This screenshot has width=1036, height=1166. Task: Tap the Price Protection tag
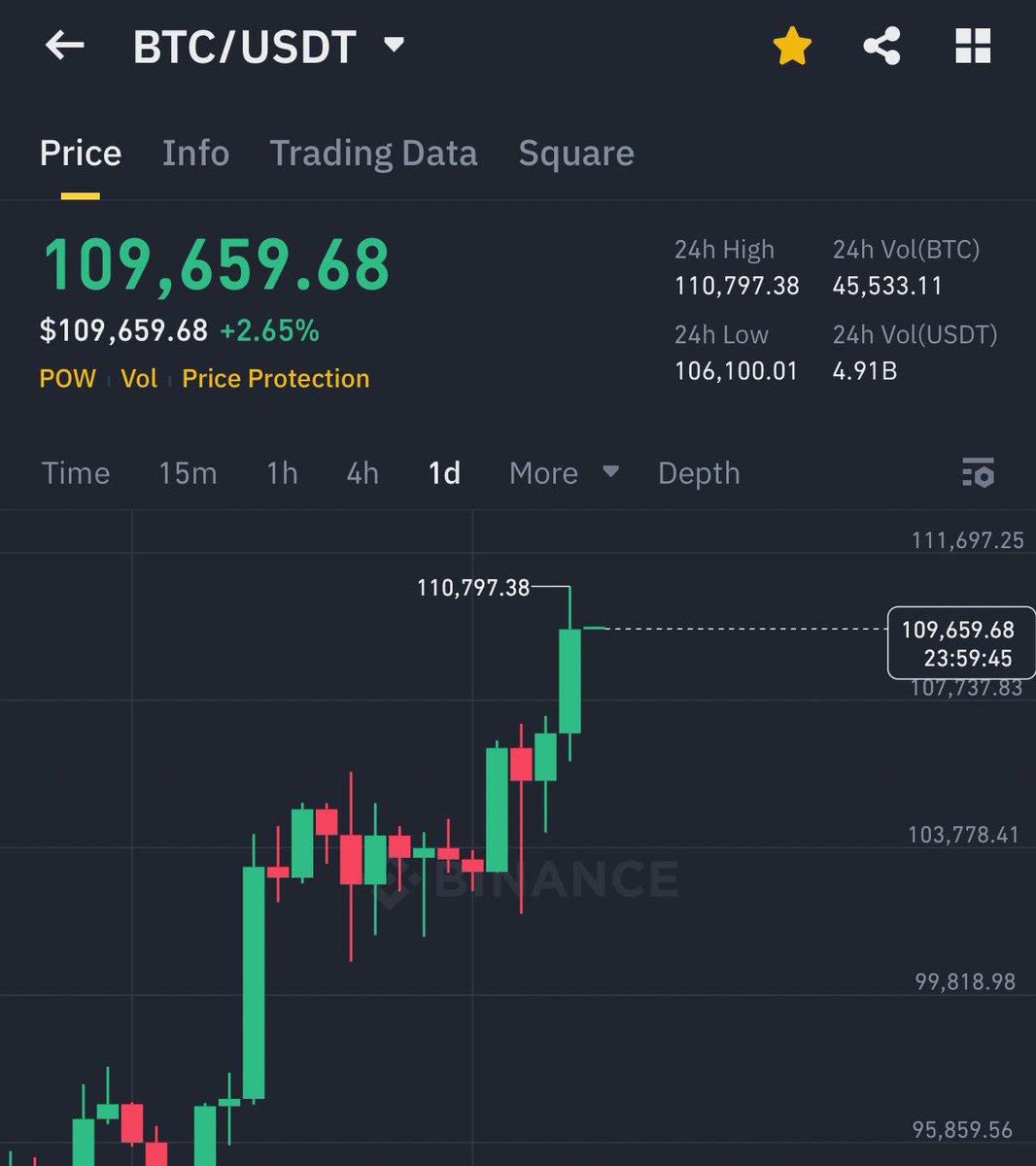pos(275,379)
